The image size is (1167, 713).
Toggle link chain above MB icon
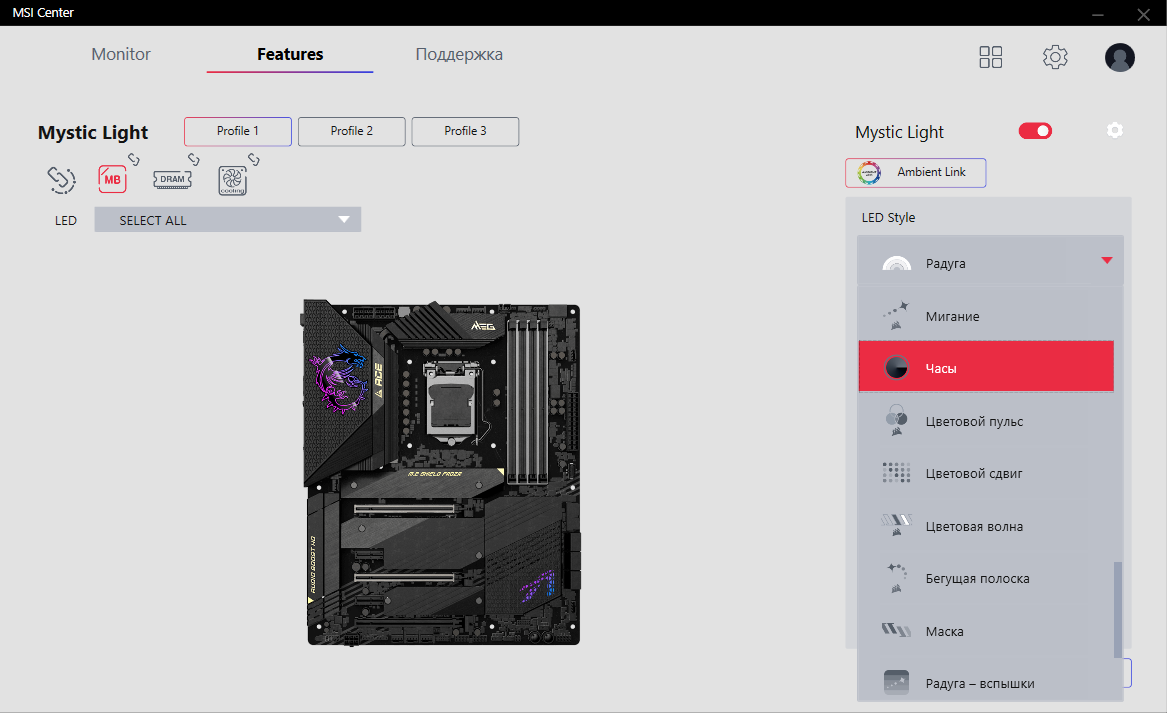coord(134,159)
